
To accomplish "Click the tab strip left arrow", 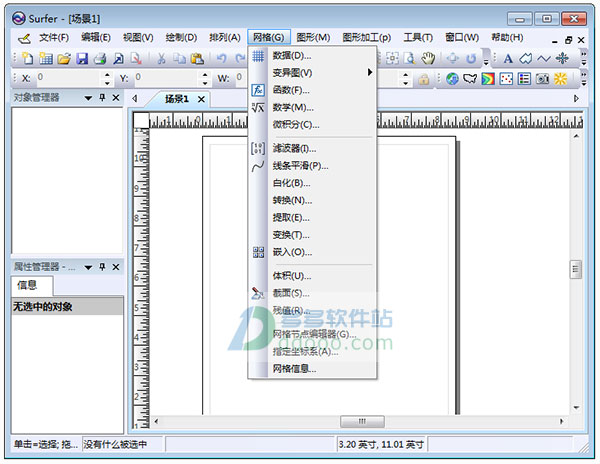I will coord(135,99).
